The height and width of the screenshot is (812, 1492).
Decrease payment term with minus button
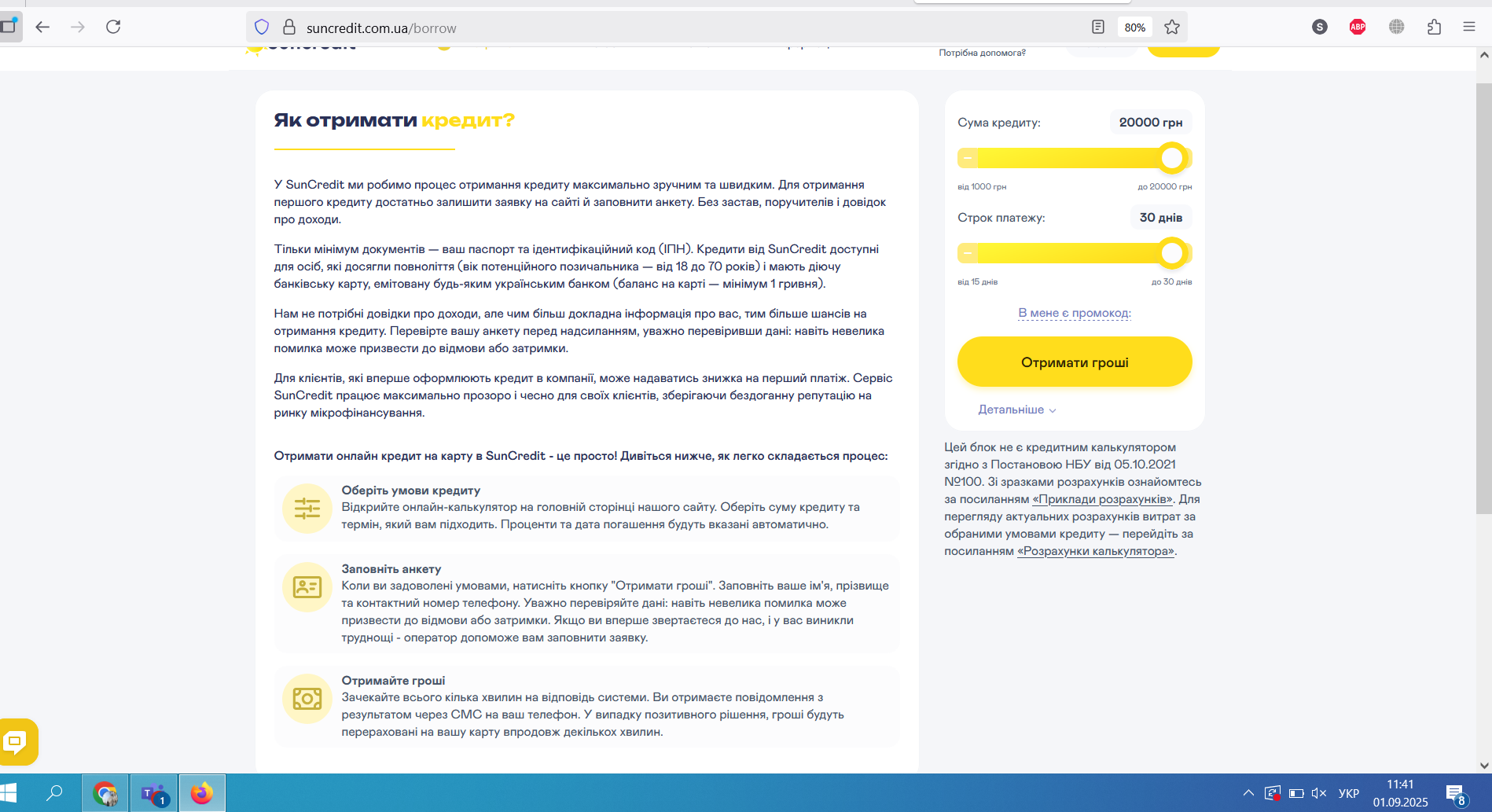(x=968, y=253)
